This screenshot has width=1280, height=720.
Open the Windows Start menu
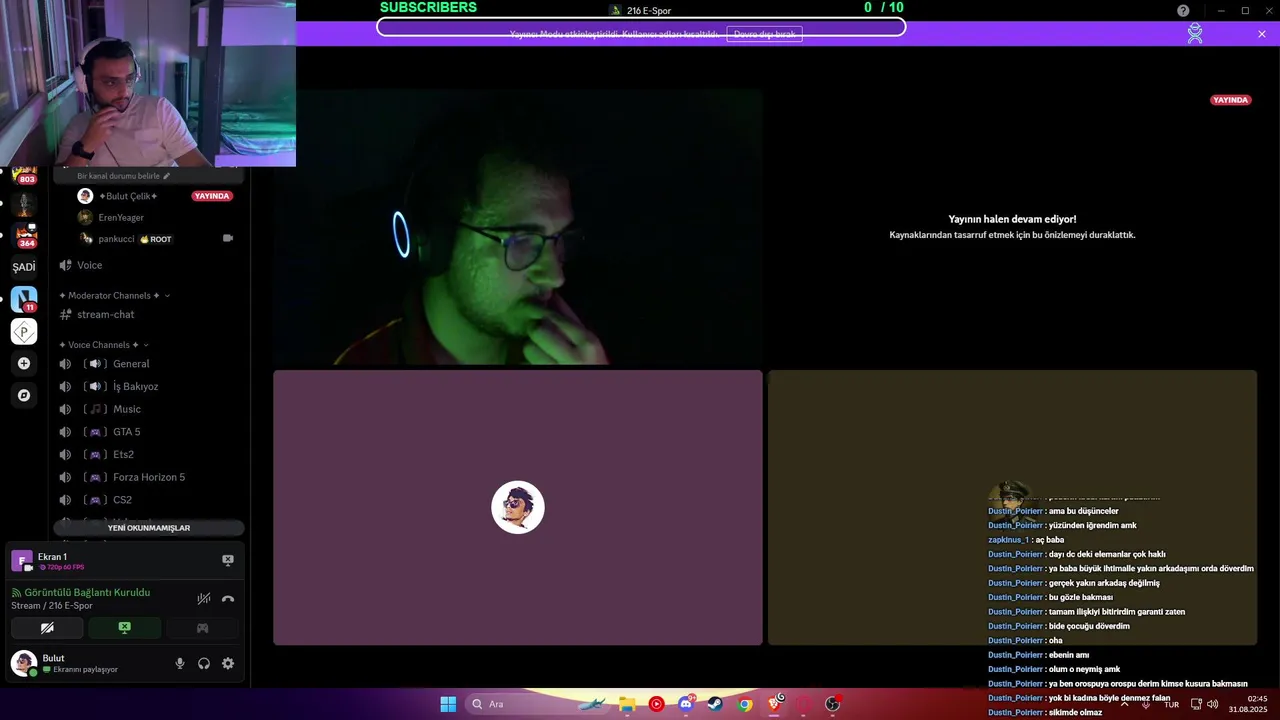[x=448, y=704]
